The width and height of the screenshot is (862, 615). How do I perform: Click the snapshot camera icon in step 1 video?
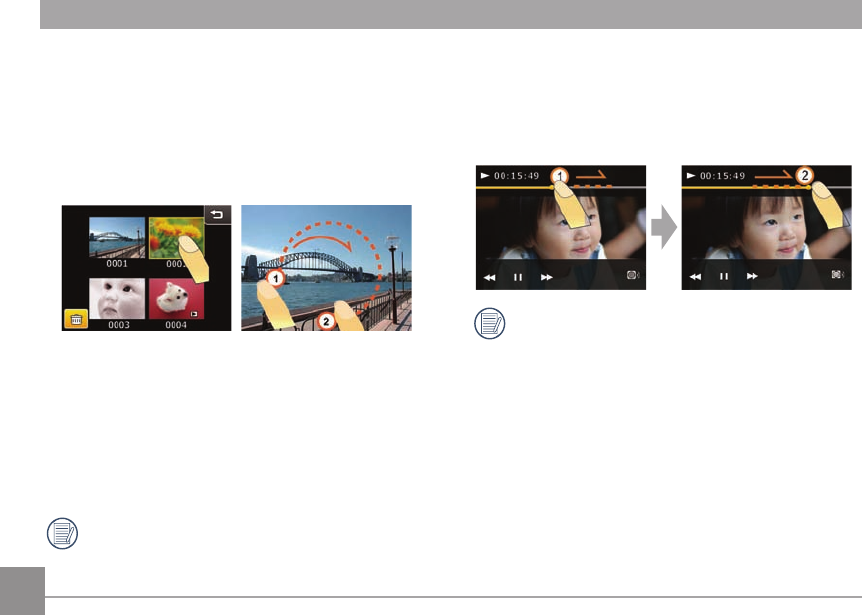point(633,275)
